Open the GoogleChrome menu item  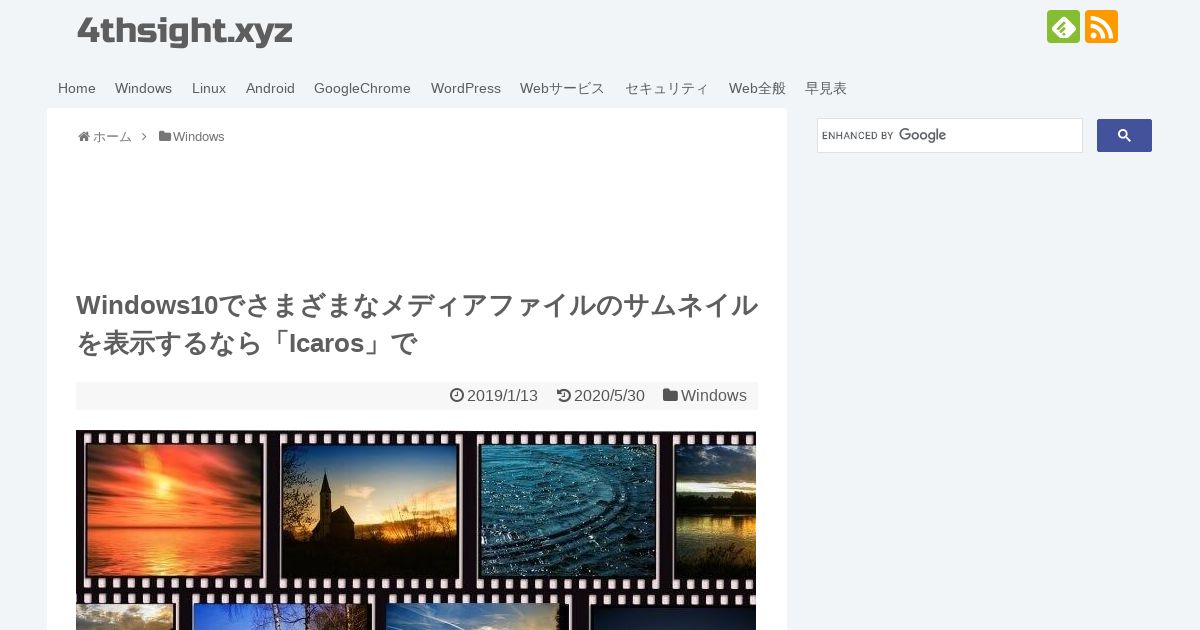point(362,88)
